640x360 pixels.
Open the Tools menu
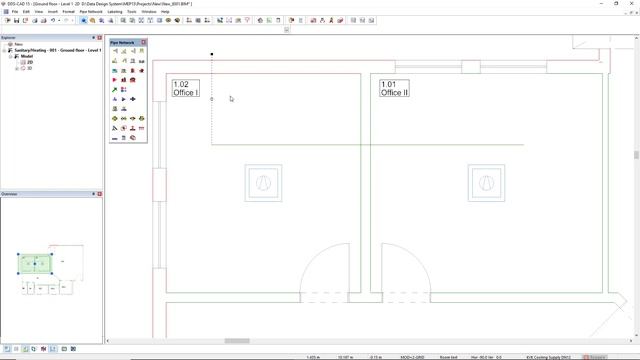[132, 12]
